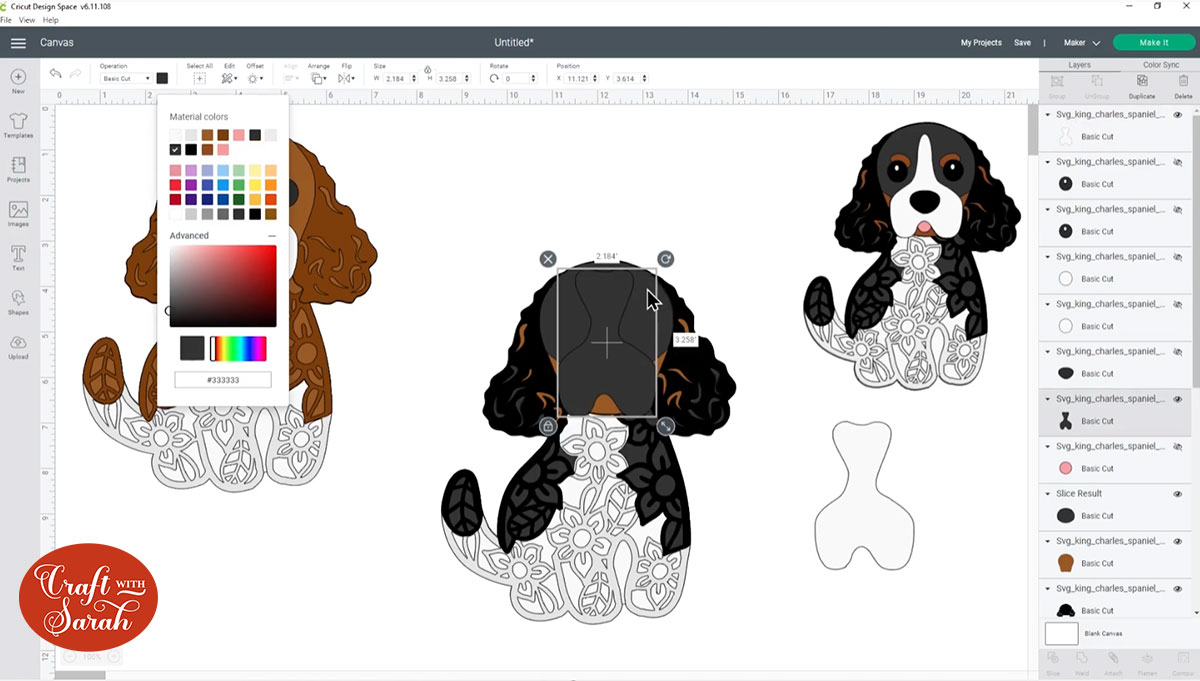Collapse the Advanced color section
Viewport: 1200px width, 681px height.
point(271,236)
